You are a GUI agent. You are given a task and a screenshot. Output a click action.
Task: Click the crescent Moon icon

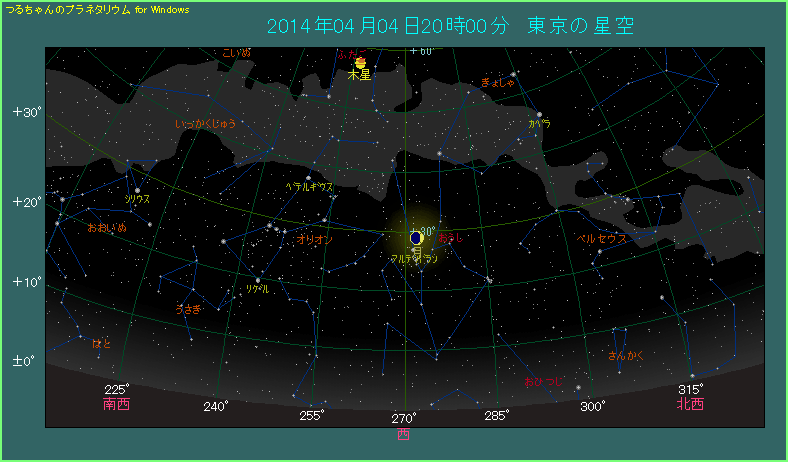(416, 238)
